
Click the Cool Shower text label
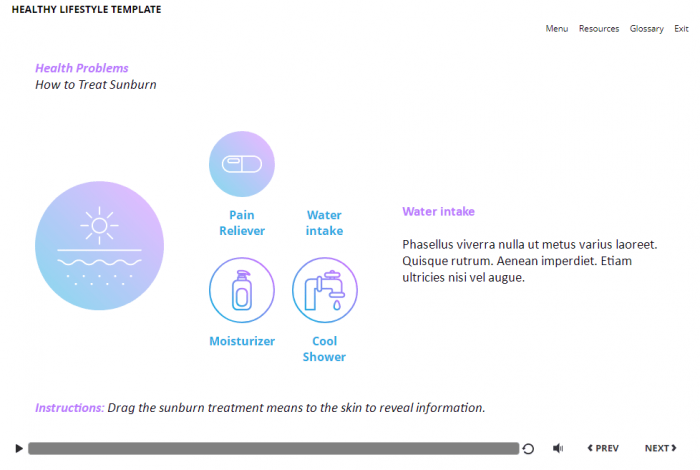pyautogui.click(x=324, y=349)
